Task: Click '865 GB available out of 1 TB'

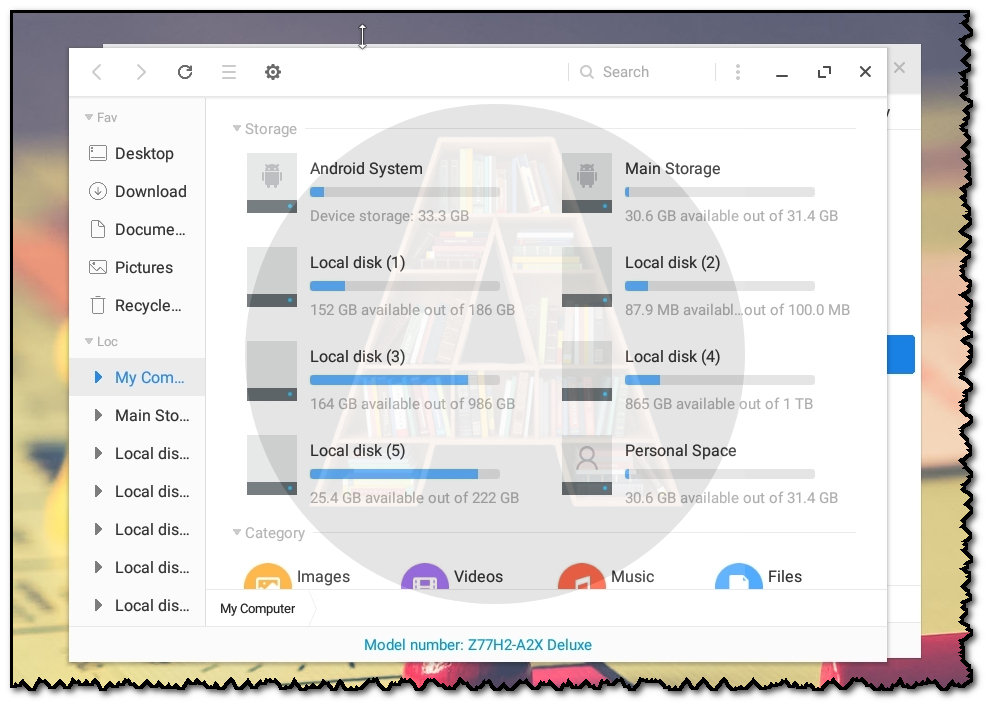Action: 719,404
